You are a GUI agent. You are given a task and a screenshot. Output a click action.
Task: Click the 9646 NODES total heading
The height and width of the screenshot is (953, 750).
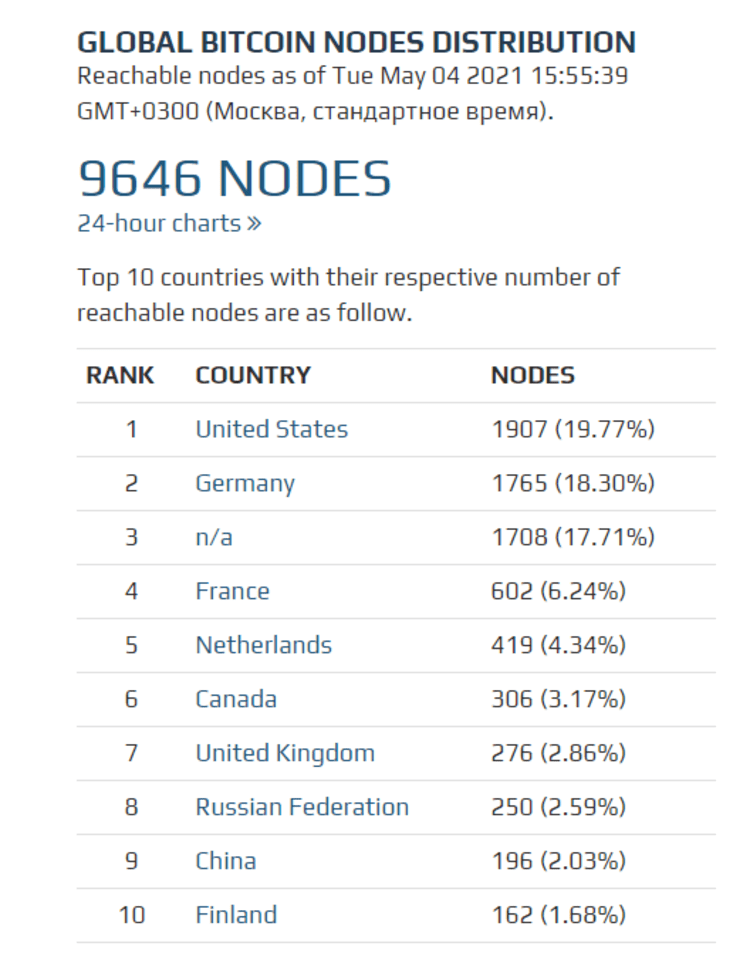coord(234,179)
